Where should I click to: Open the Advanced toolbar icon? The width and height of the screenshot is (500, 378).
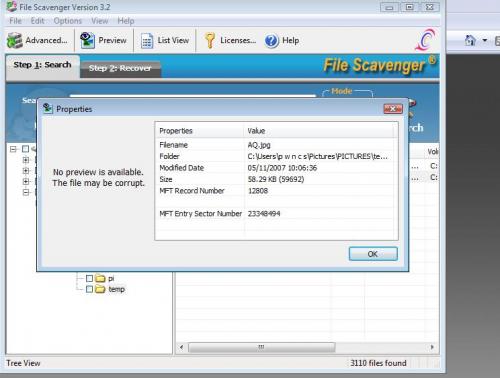(15, 40)
